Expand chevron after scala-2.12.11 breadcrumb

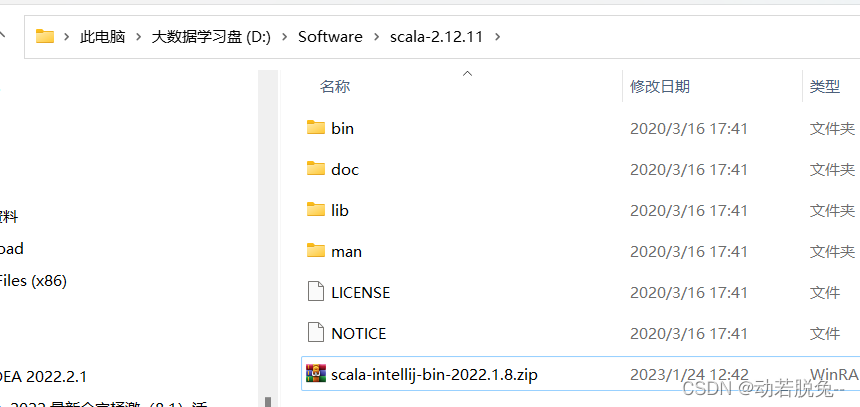tap(497, 37)
